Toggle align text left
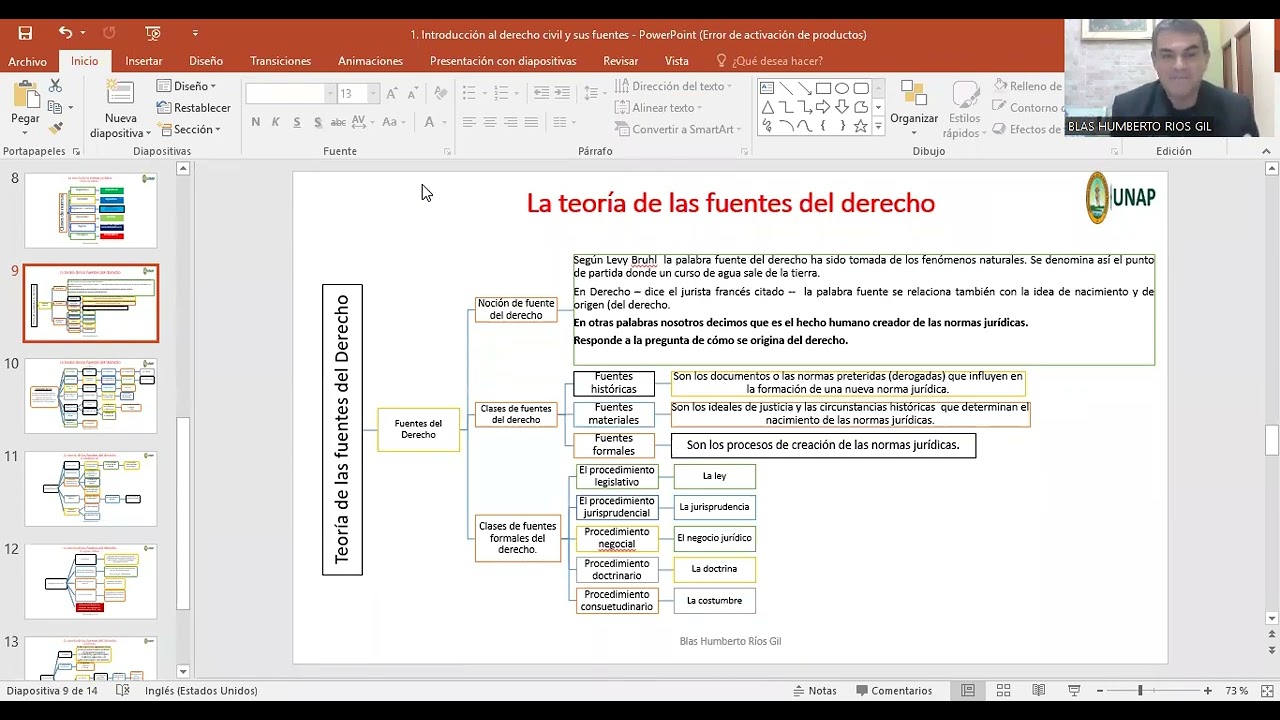The image size is (1280, 720). click(469, 122)
